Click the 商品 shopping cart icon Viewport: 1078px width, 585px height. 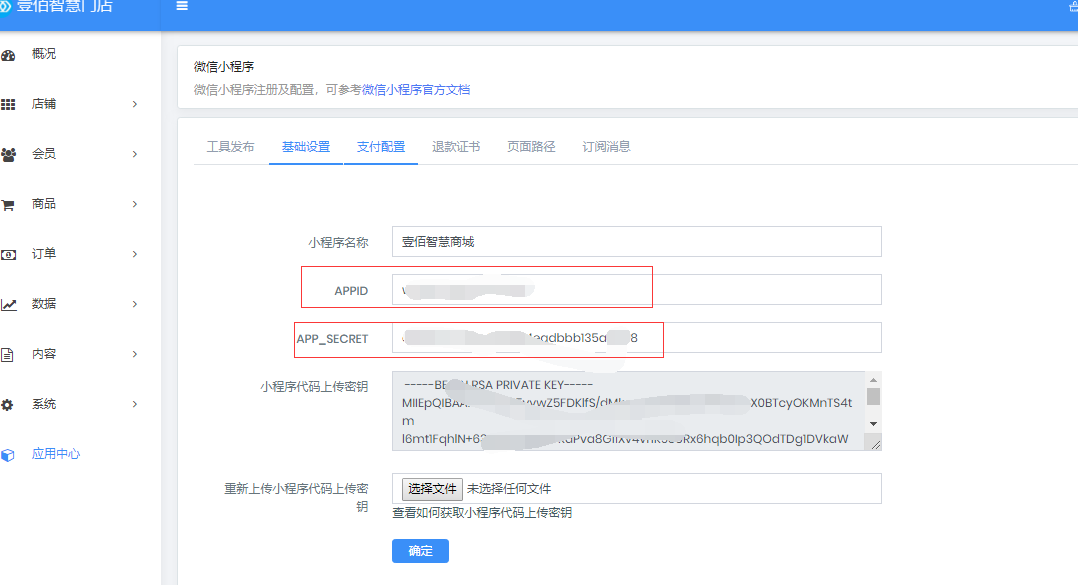click(8, 204)
